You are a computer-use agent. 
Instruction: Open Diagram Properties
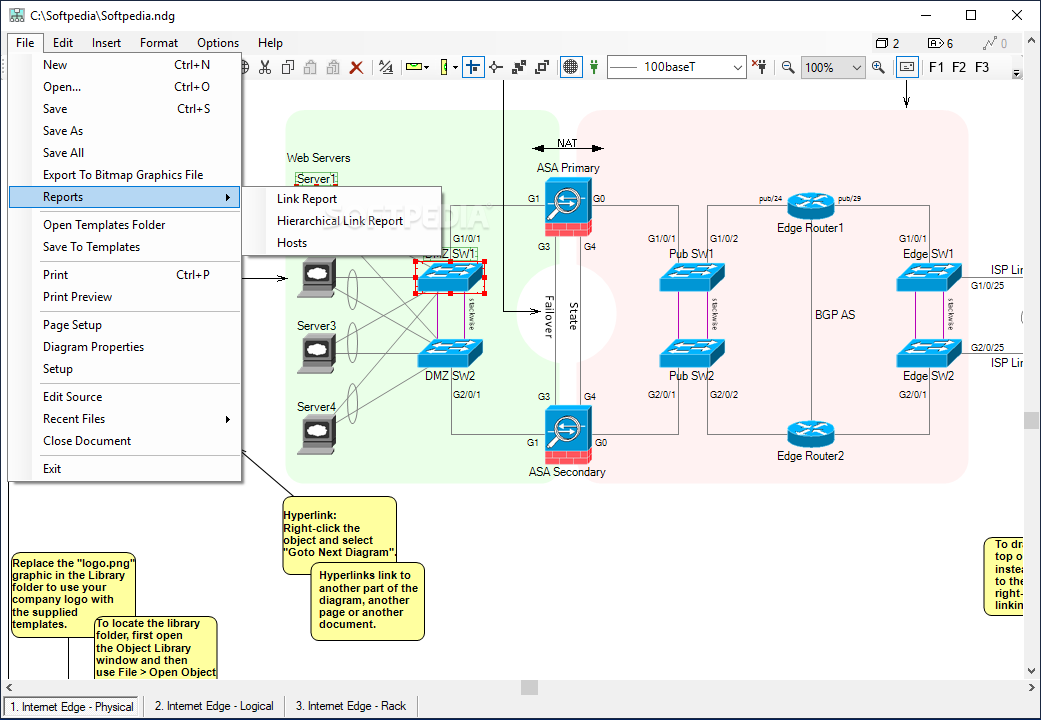[125, 347]
